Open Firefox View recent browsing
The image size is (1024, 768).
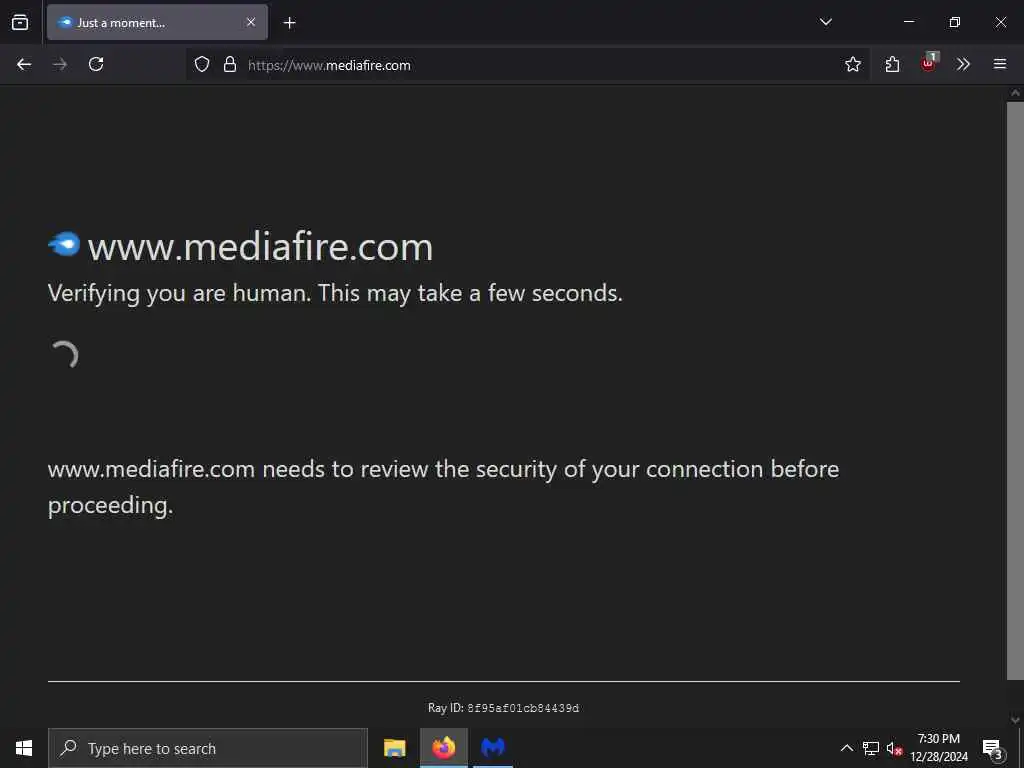pyautogui.click(x=20, y=22)
